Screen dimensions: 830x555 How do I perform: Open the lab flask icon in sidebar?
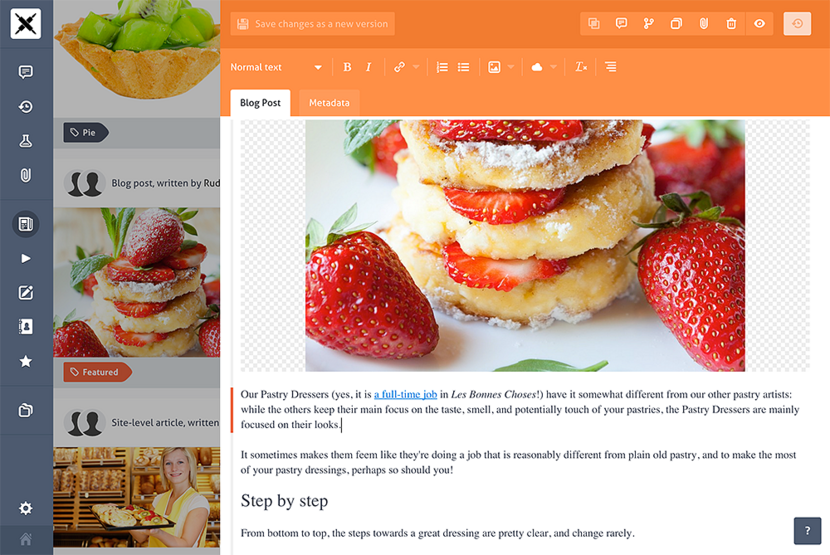pos(25,141)
